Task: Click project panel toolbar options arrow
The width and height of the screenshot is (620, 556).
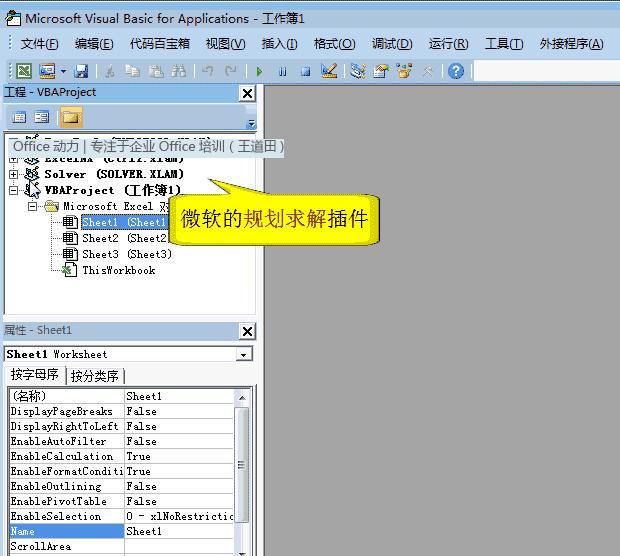Action: (251, 124)
